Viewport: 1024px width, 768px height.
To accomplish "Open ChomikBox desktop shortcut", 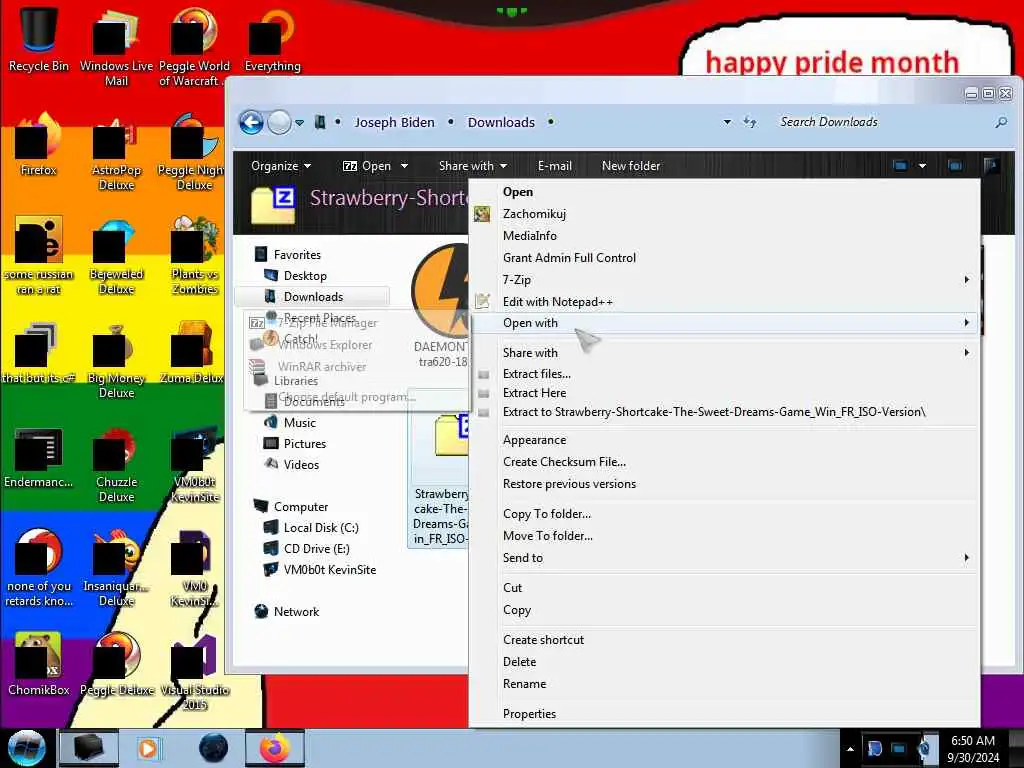I will click(39, 664).
